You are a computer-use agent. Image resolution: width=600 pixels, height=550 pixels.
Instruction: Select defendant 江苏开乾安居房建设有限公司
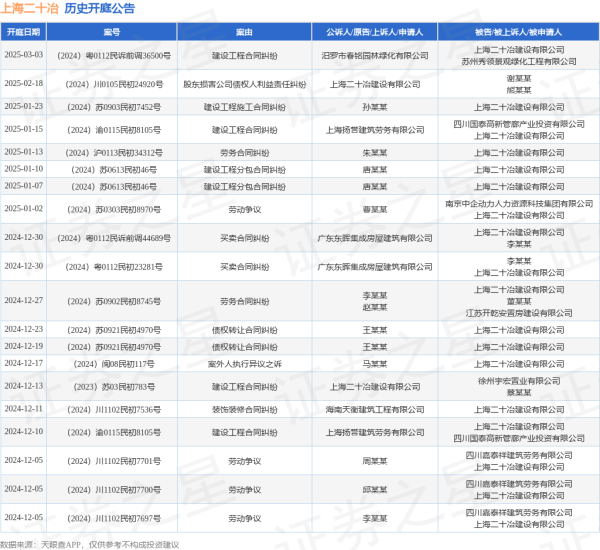click(519, 313)
